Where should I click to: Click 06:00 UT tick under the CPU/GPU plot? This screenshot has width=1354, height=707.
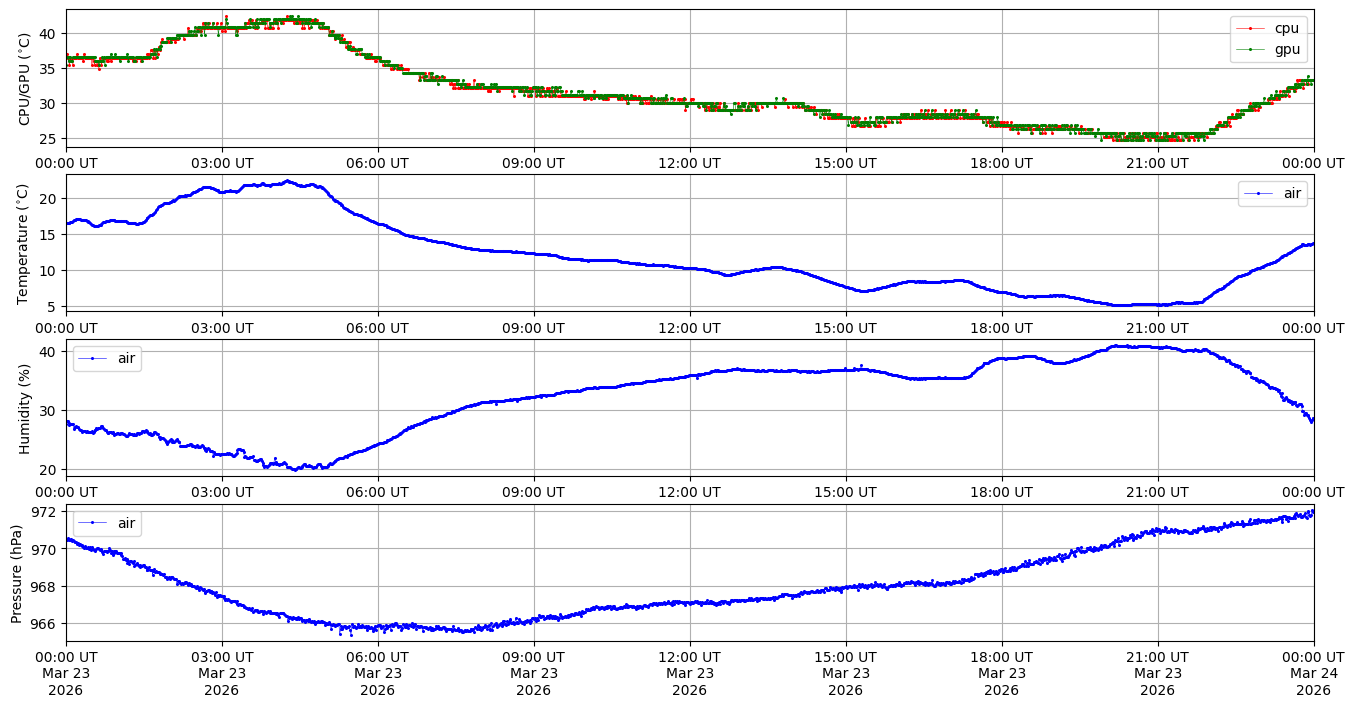pos(377,162)
